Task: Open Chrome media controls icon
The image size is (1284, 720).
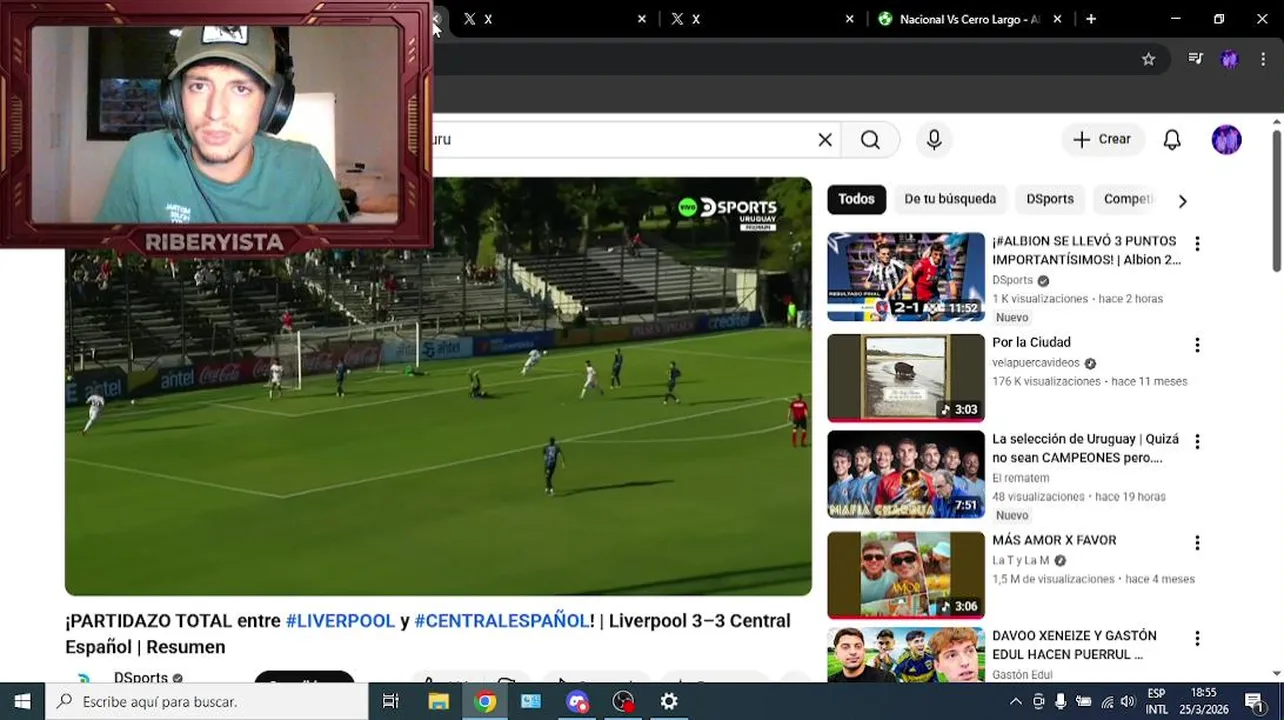Action: click(x=1195, y=59)
